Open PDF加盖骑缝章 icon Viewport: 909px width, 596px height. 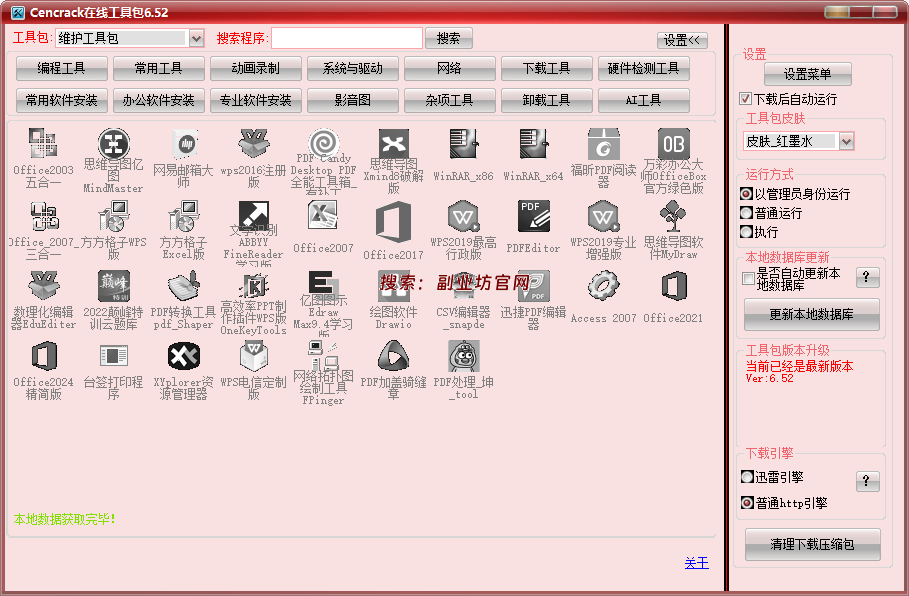click(x=394, y=356)
